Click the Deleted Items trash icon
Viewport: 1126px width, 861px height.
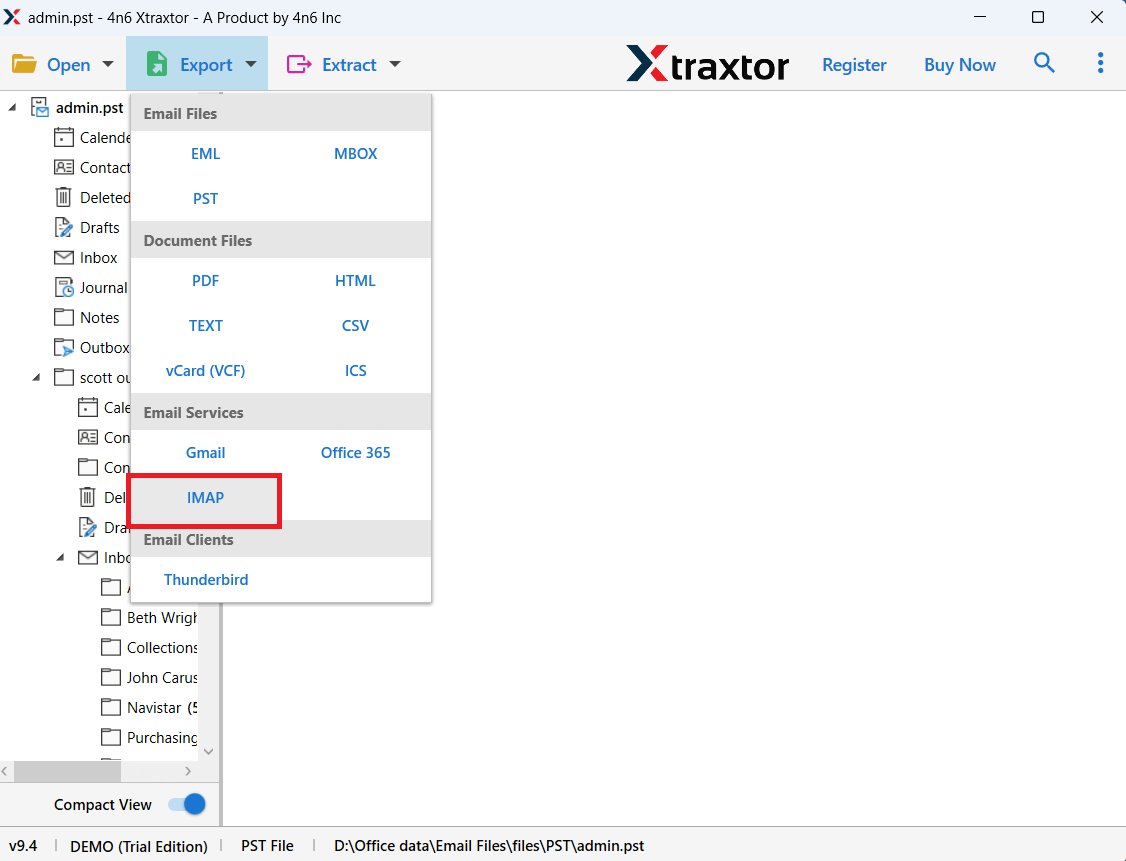click(62, 197)
